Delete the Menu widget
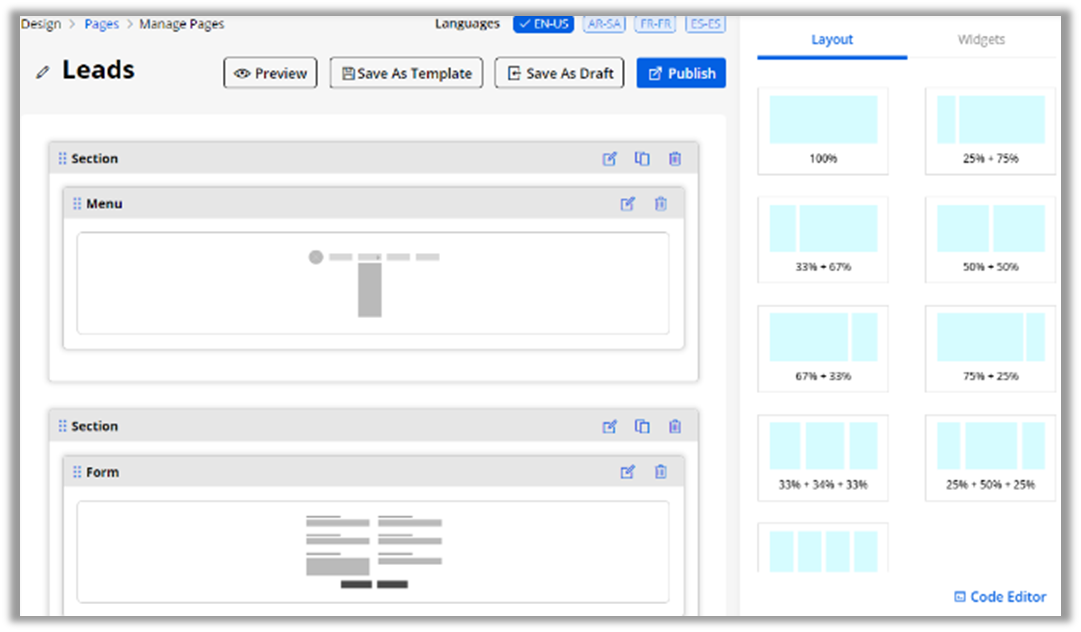This screenshot has width=1081, height=632. pyautogui.click(x=660, y=204)
